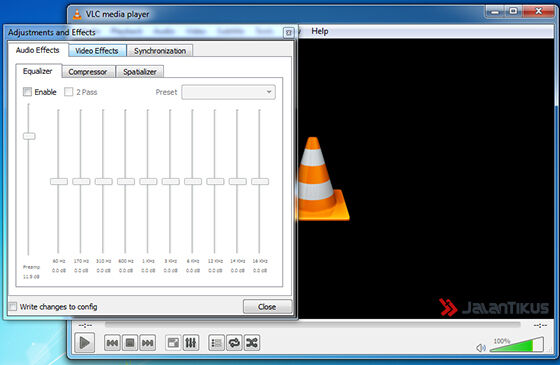Click the green volume slider
Screen dimensions: 560x365
pos(517,345)
